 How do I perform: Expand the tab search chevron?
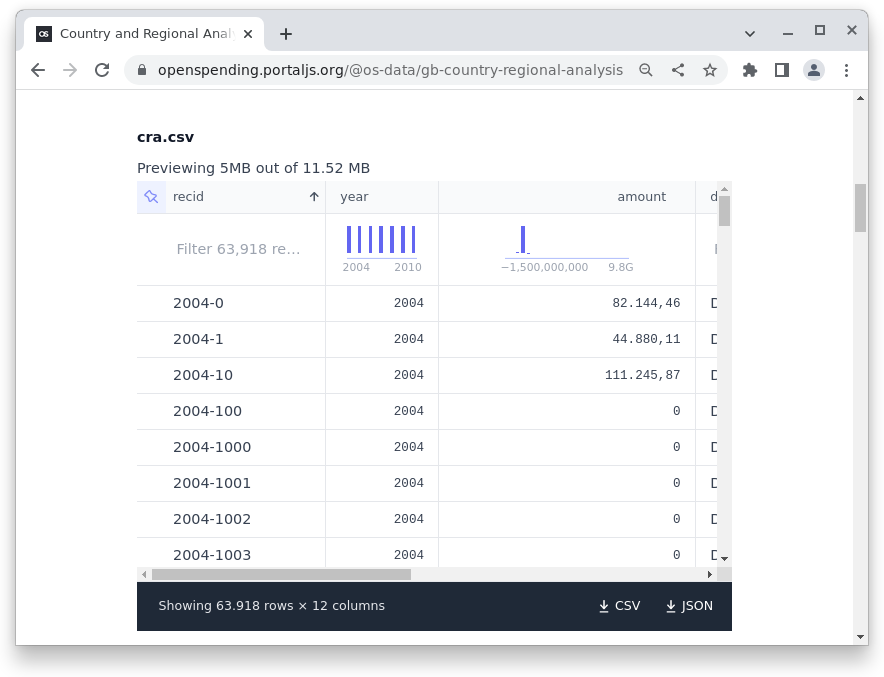[750, 34]
